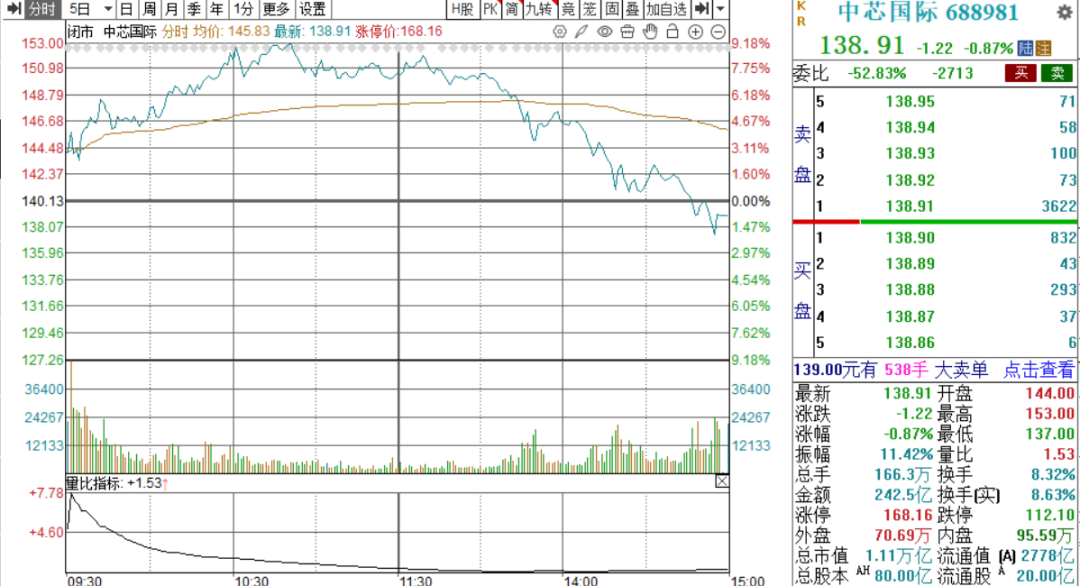The image size is (1080, 586).
Task: Switch to the 分时 intraday tab
Action: (x=41, y=9)
